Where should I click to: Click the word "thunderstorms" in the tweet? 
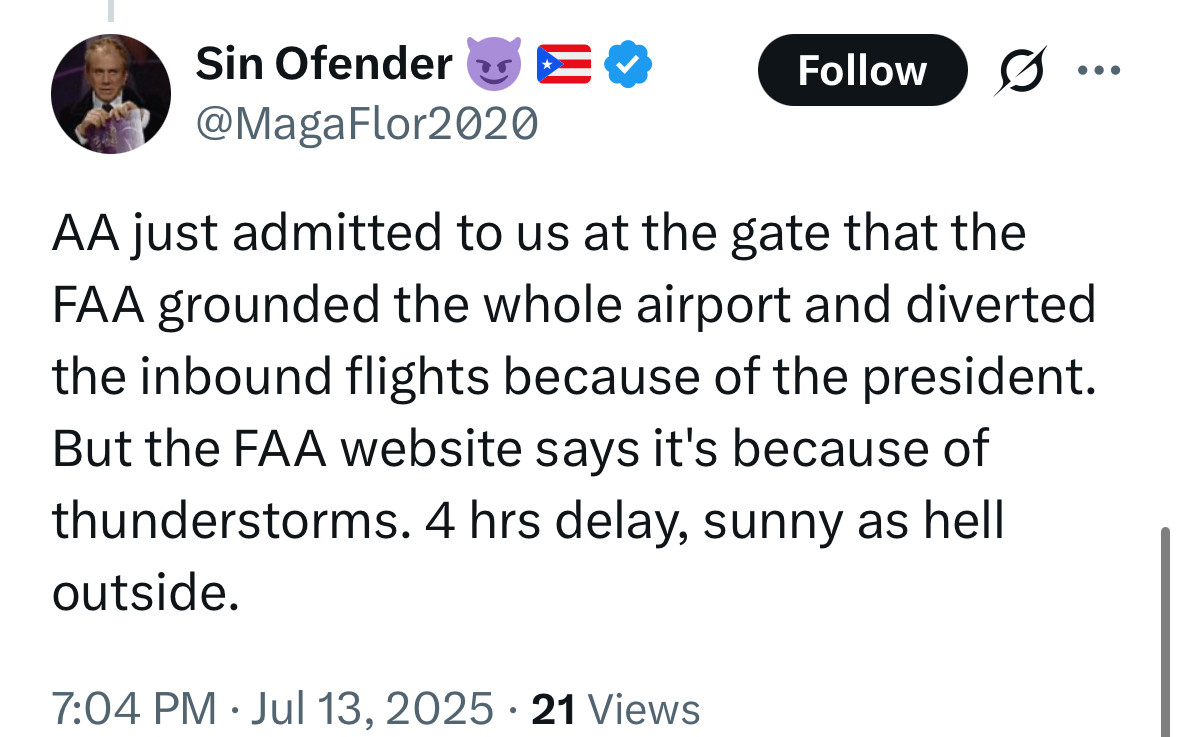tap(227, 521)
